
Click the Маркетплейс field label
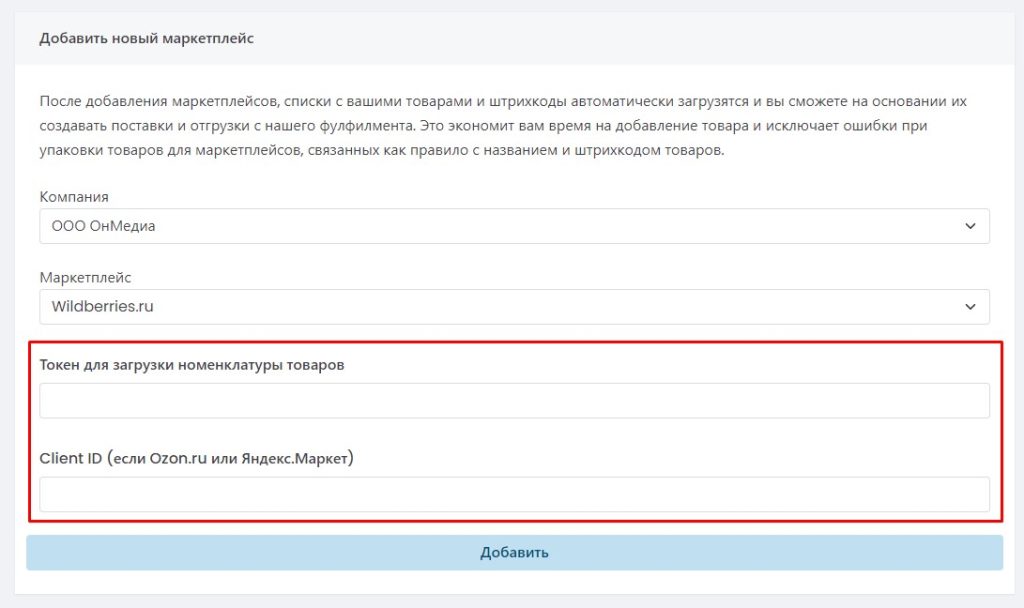tap(85, 278)
